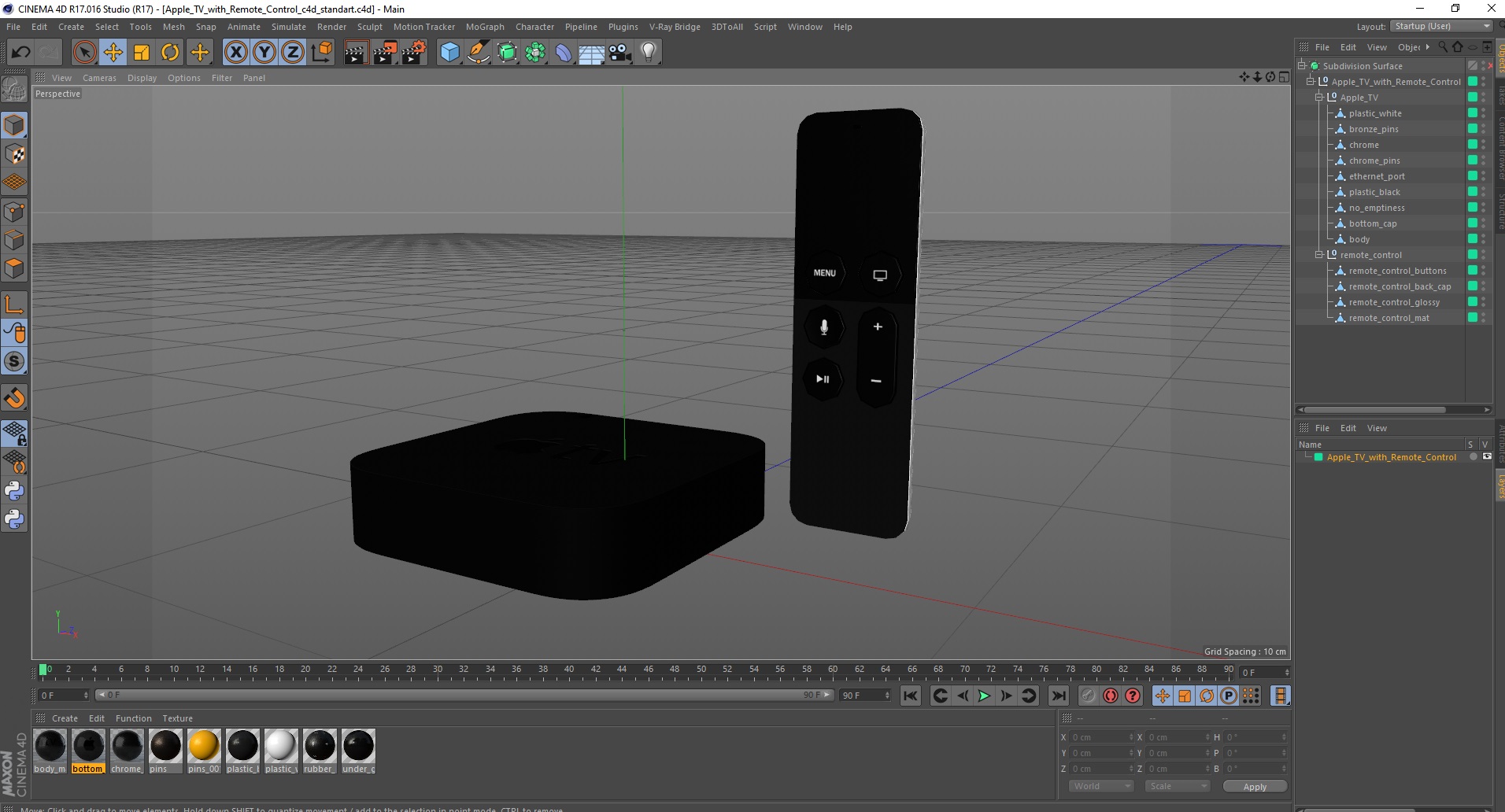This screenshot has width=1505, height=812.
Task: Toggle Y axis lock
Action: pos(264,53)
